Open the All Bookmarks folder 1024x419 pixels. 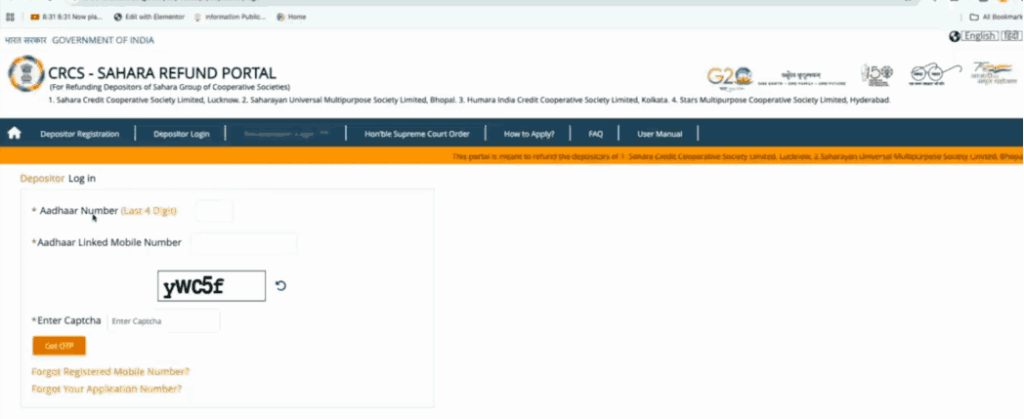996,17
